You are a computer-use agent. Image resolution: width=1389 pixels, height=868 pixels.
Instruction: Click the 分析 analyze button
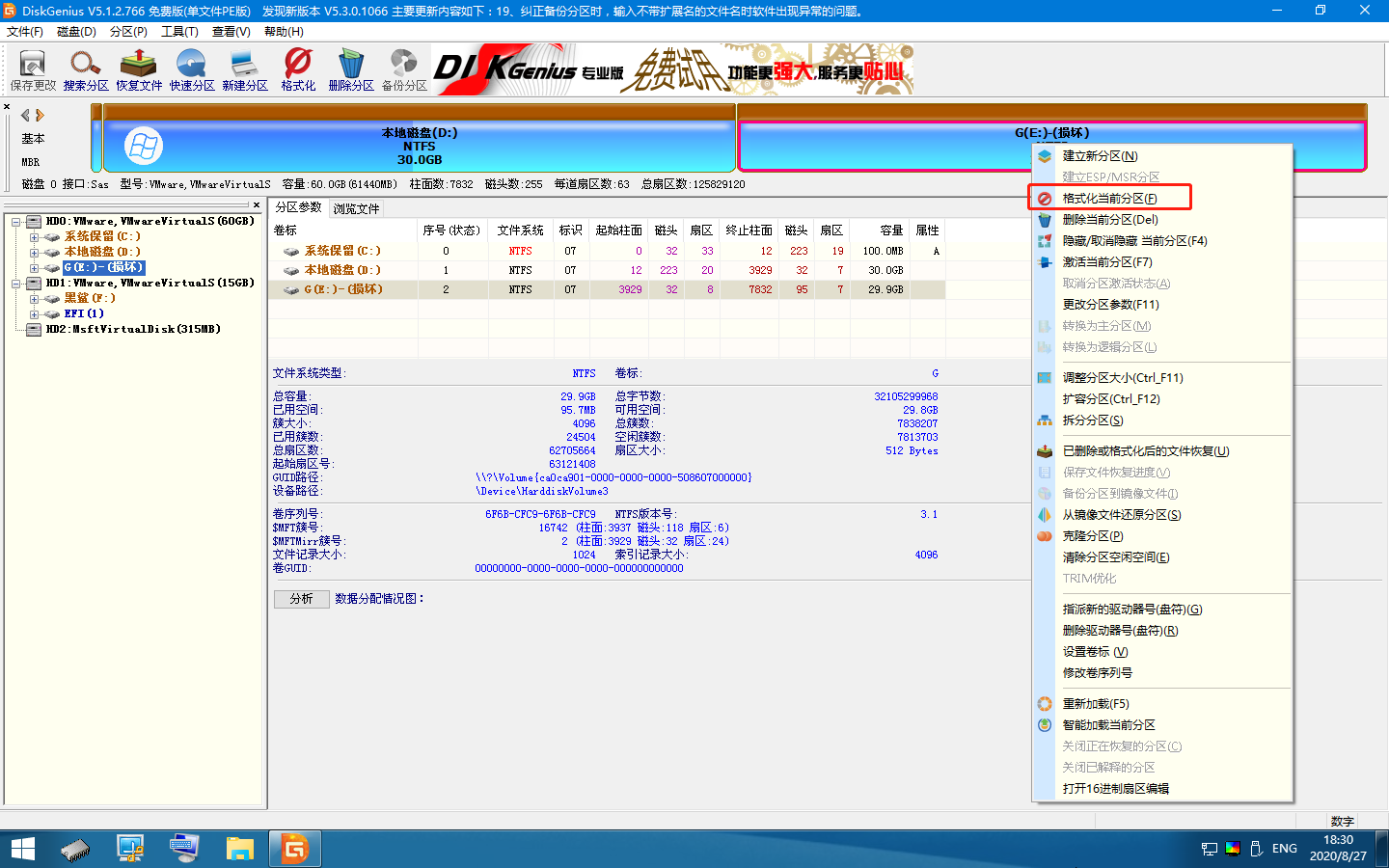click(302, 599)
